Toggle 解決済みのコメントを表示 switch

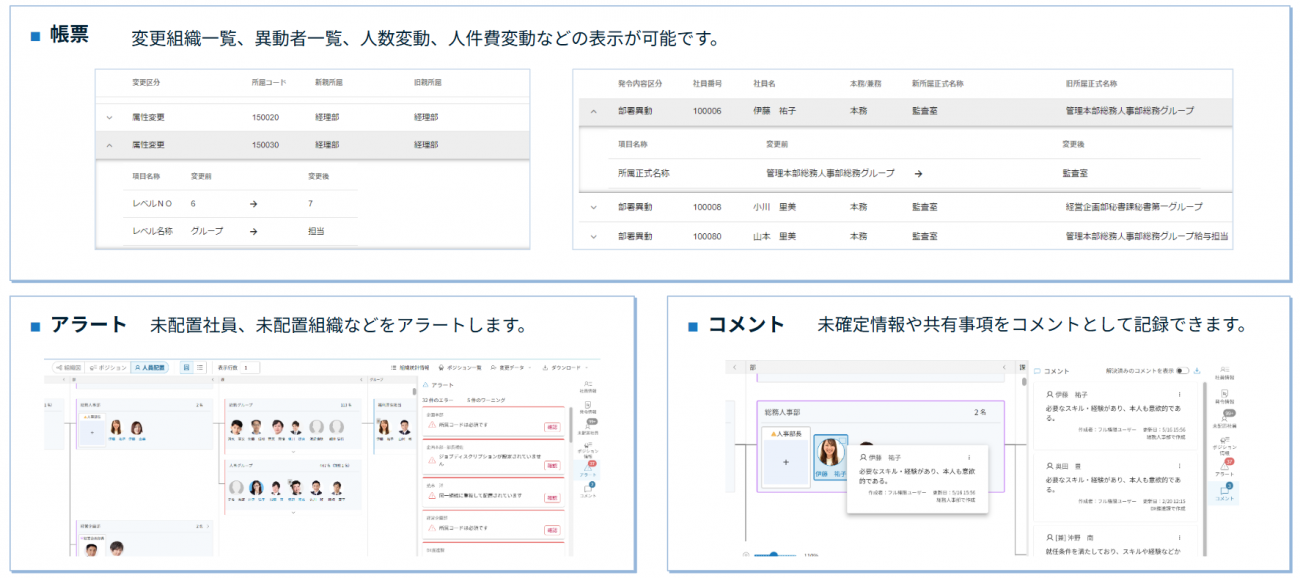1182,371
